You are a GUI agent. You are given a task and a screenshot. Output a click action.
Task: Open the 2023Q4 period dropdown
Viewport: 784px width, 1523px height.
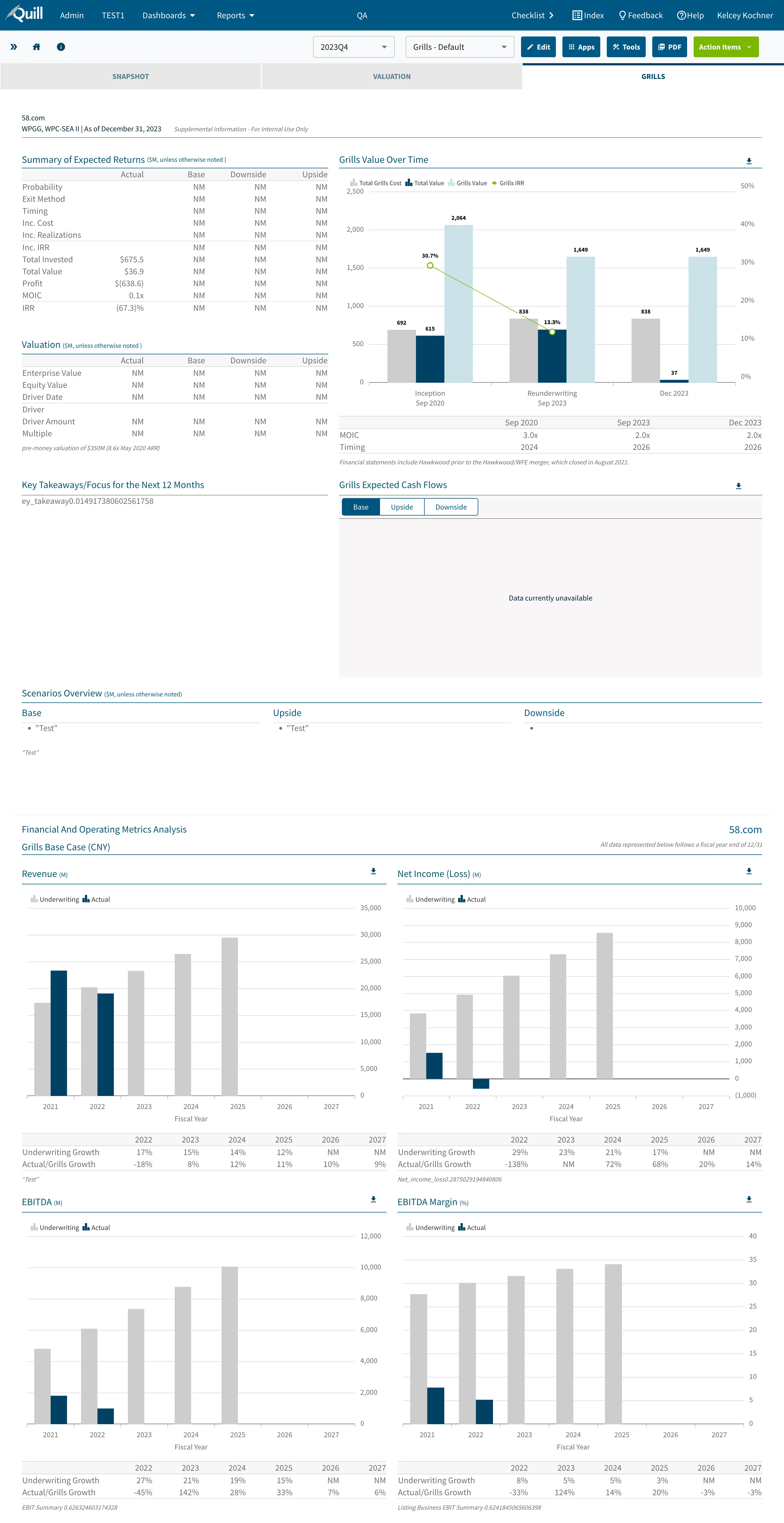pos(353,47)
